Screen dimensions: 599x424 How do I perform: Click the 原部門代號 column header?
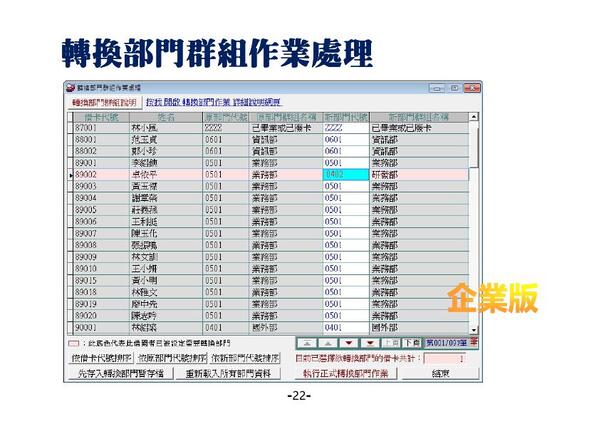225,117
